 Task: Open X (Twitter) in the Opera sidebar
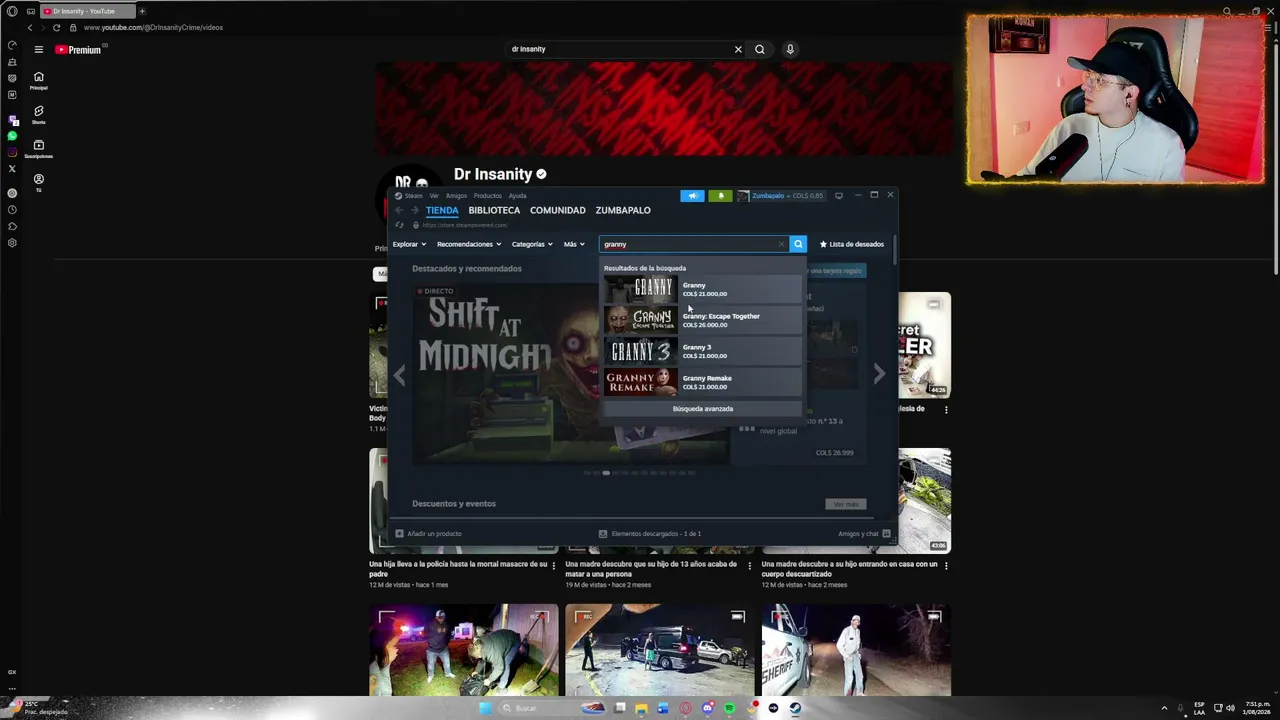(x=12, y=169)
